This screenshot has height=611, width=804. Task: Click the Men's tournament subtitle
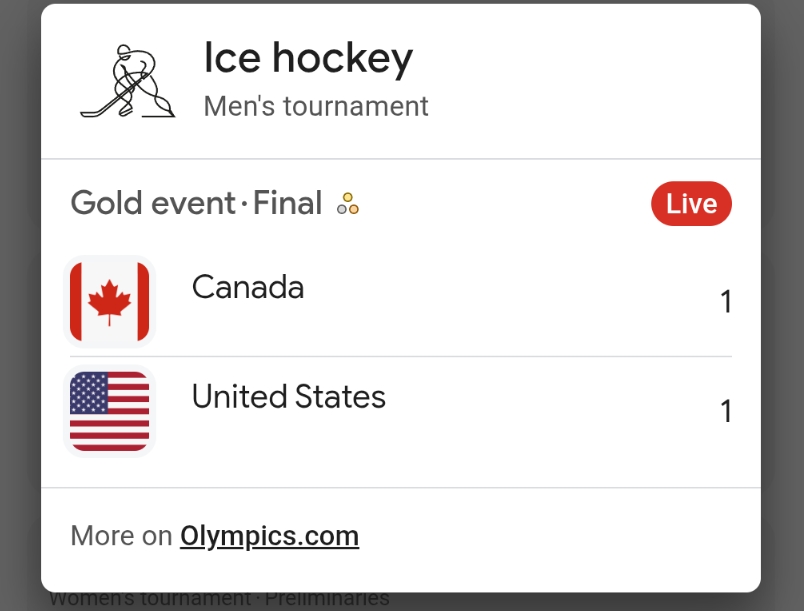(316, 106)
